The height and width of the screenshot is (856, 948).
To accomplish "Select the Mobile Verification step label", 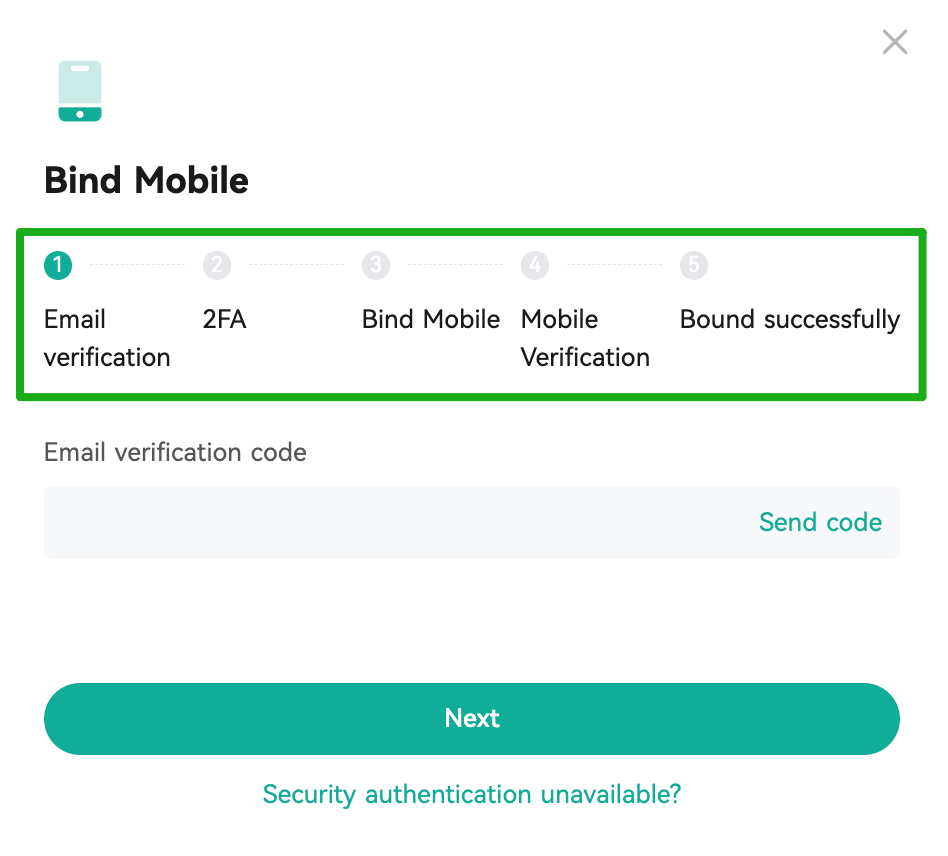I will [x=585, y=338].
